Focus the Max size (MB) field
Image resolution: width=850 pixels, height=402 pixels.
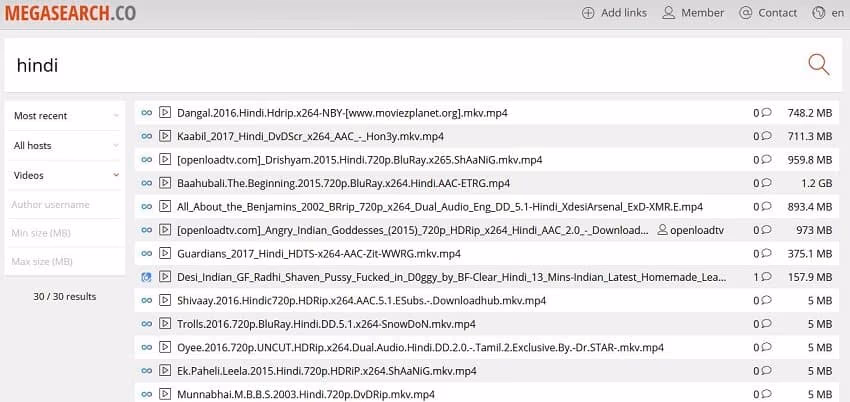(x=65, y=262)
